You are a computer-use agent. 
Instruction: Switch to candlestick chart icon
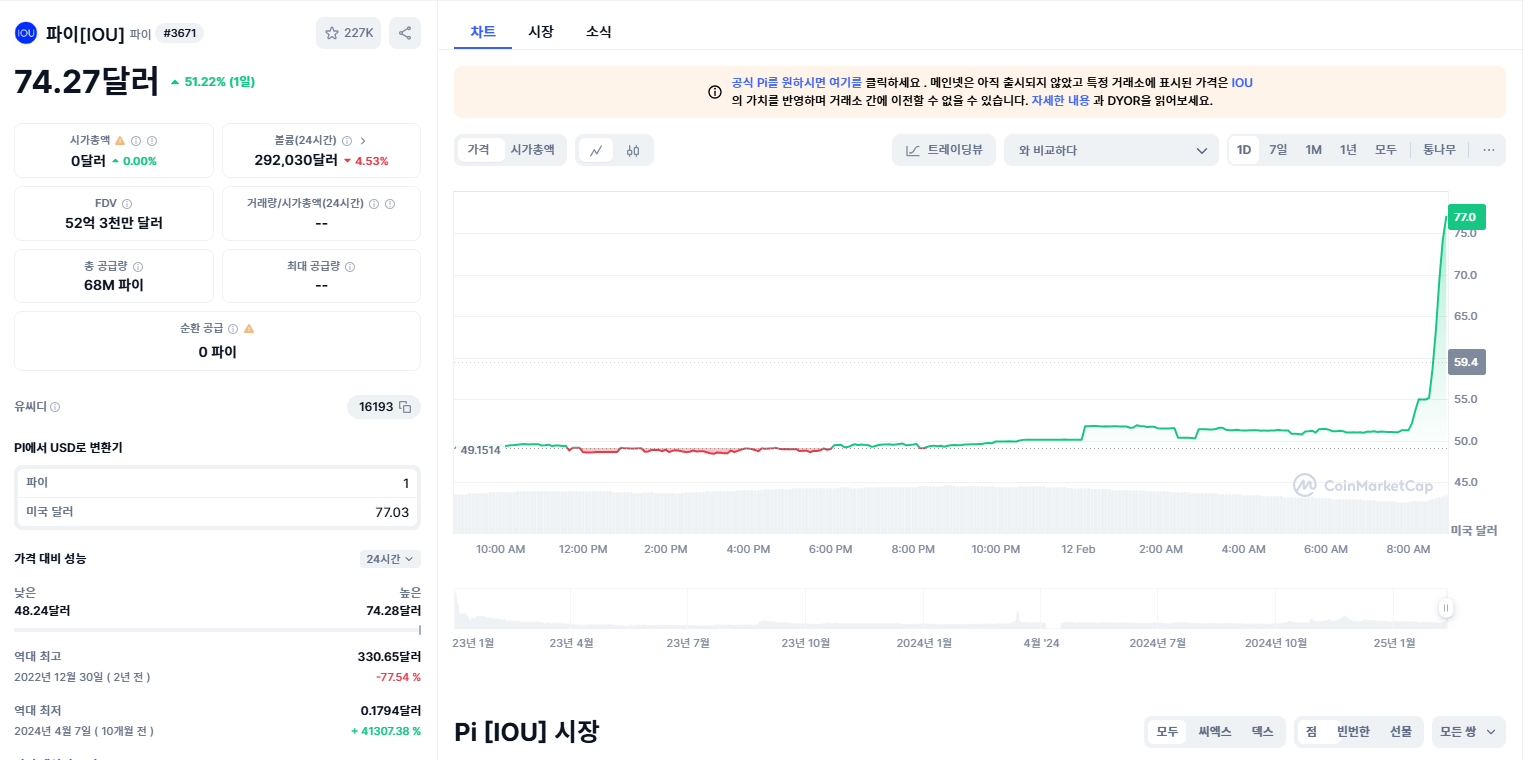pos(632,150)
